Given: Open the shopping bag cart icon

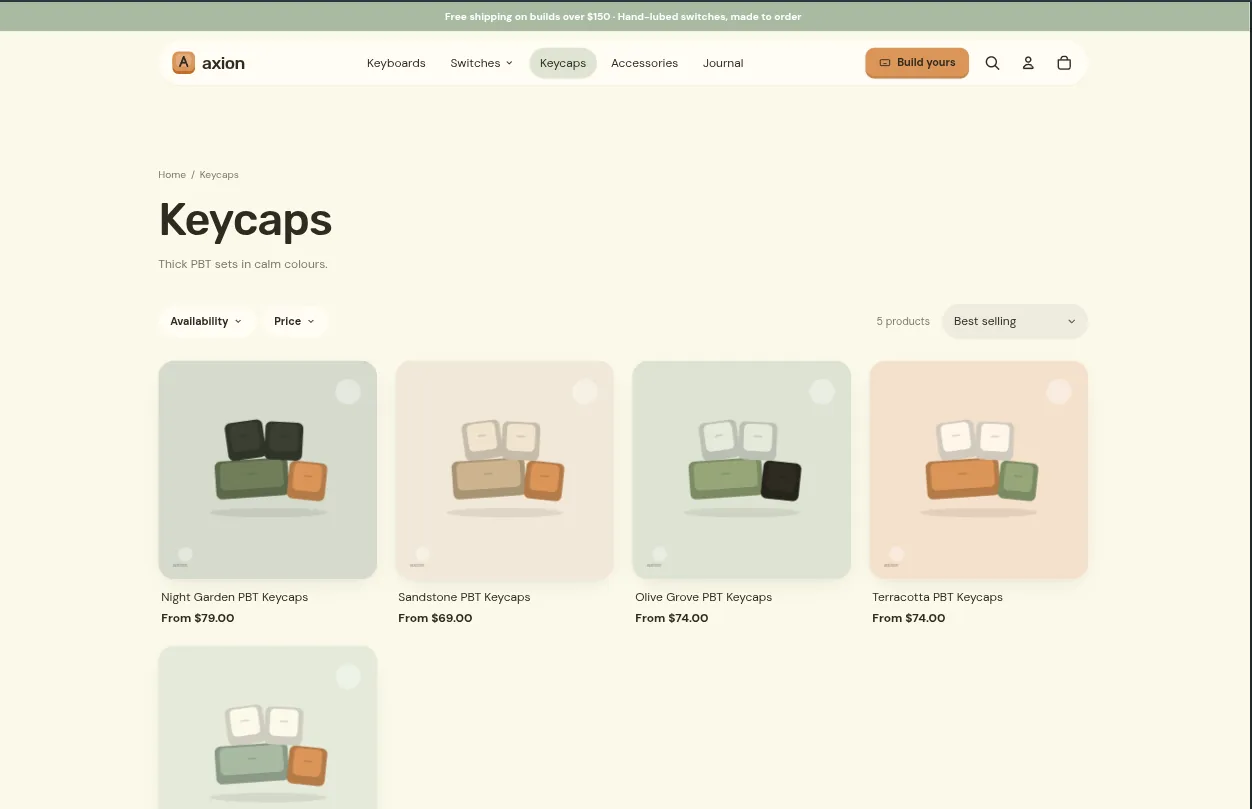Looking at the screenshot, I should [1064, 63].
